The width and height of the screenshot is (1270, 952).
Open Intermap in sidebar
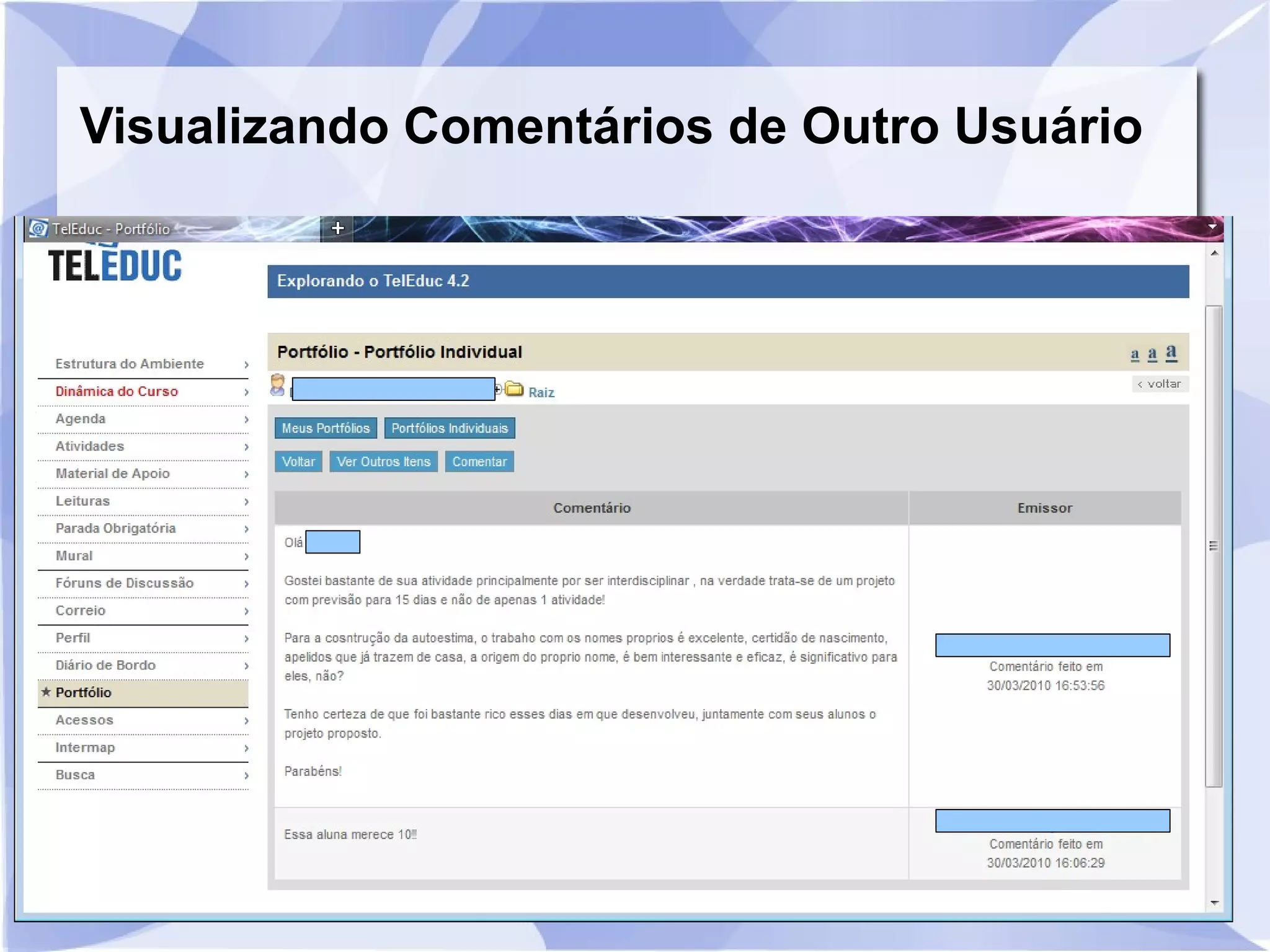click(85, 747)
